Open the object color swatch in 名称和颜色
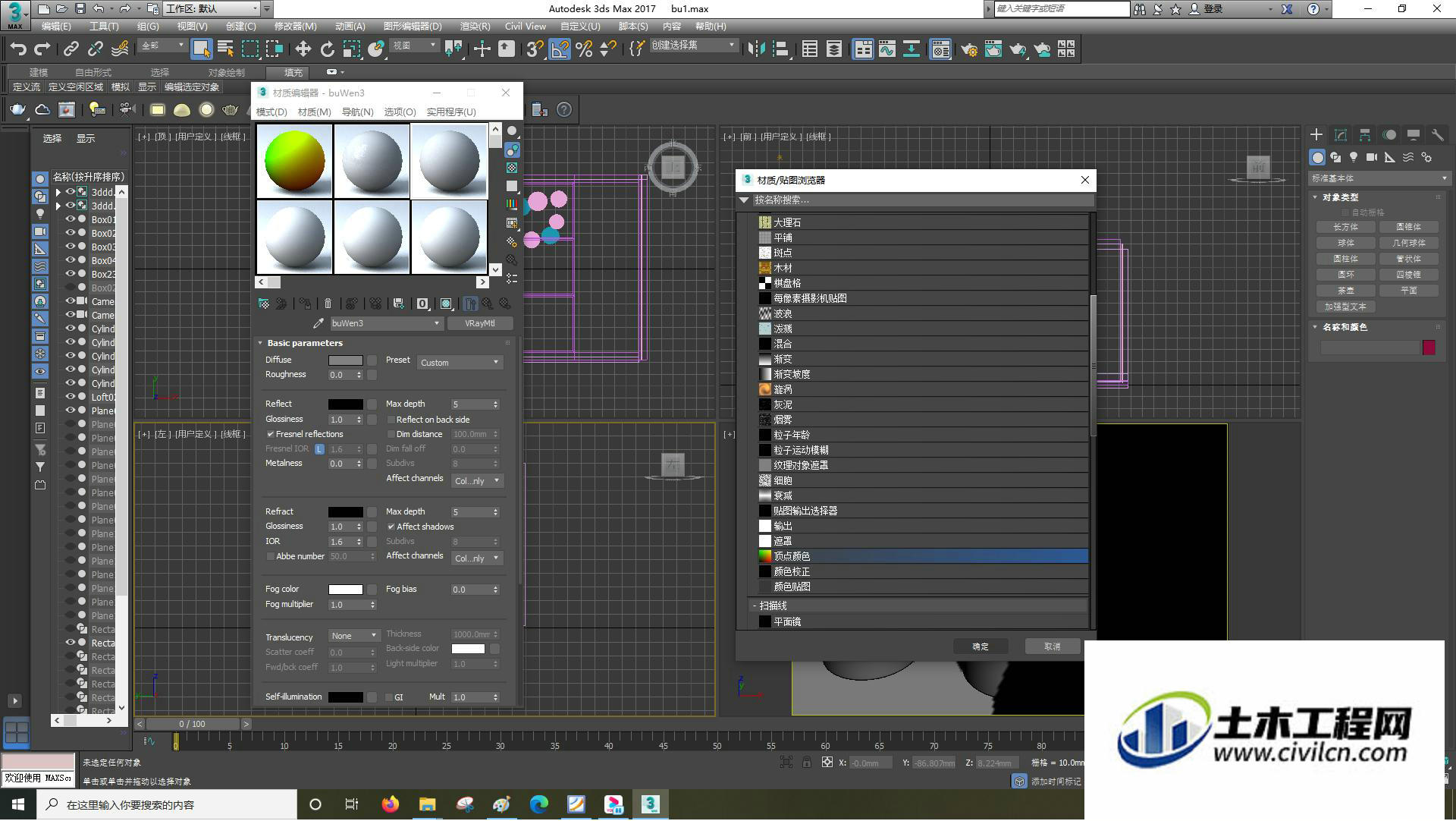 point(1429,348)
